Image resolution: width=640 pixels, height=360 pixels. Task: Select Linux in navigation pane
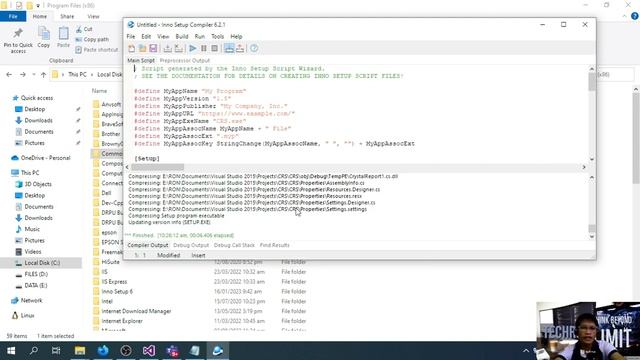[23, 316]
